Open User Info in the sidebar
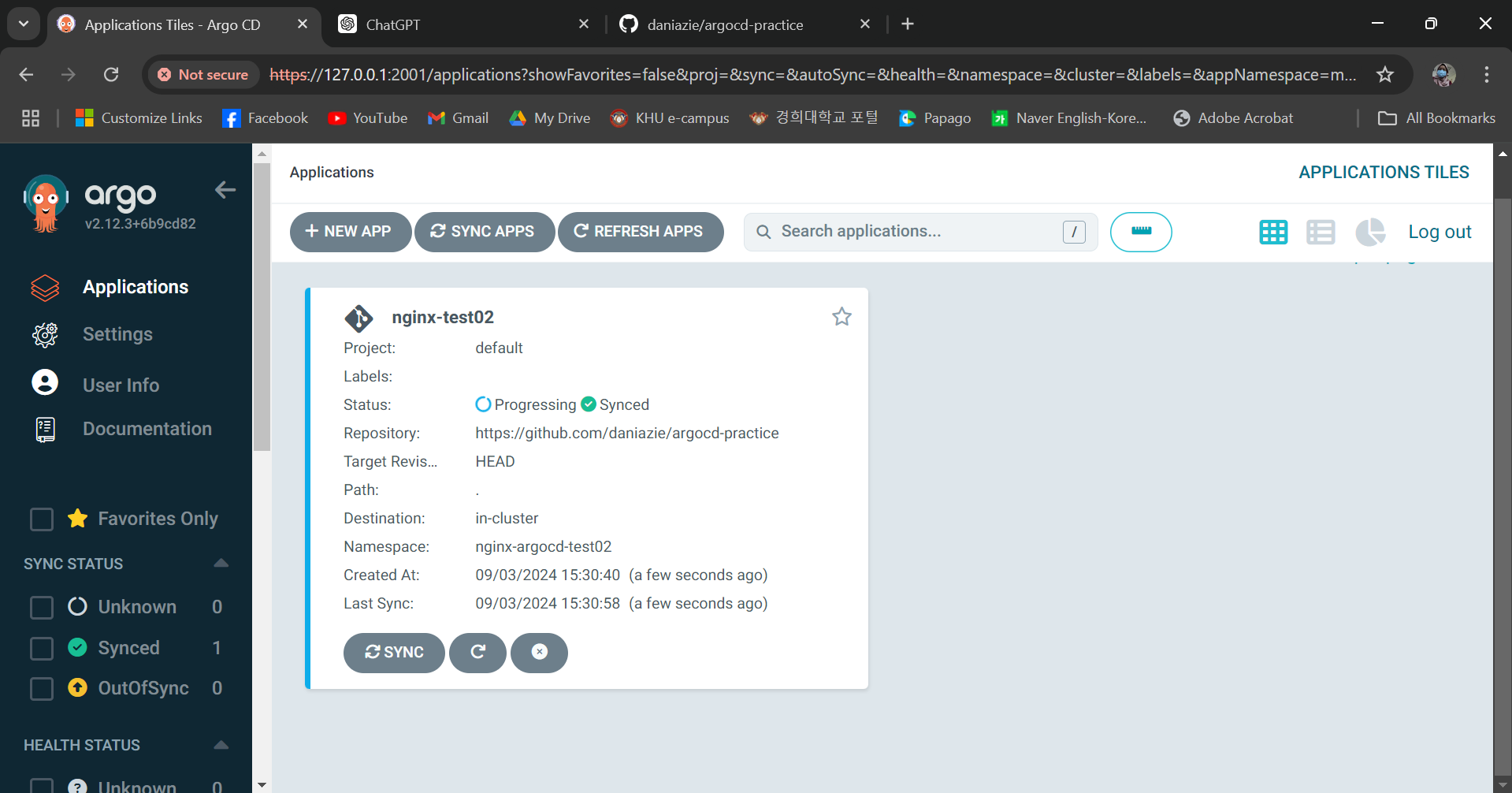This screenshot has width=1512, height=793. 121,385
